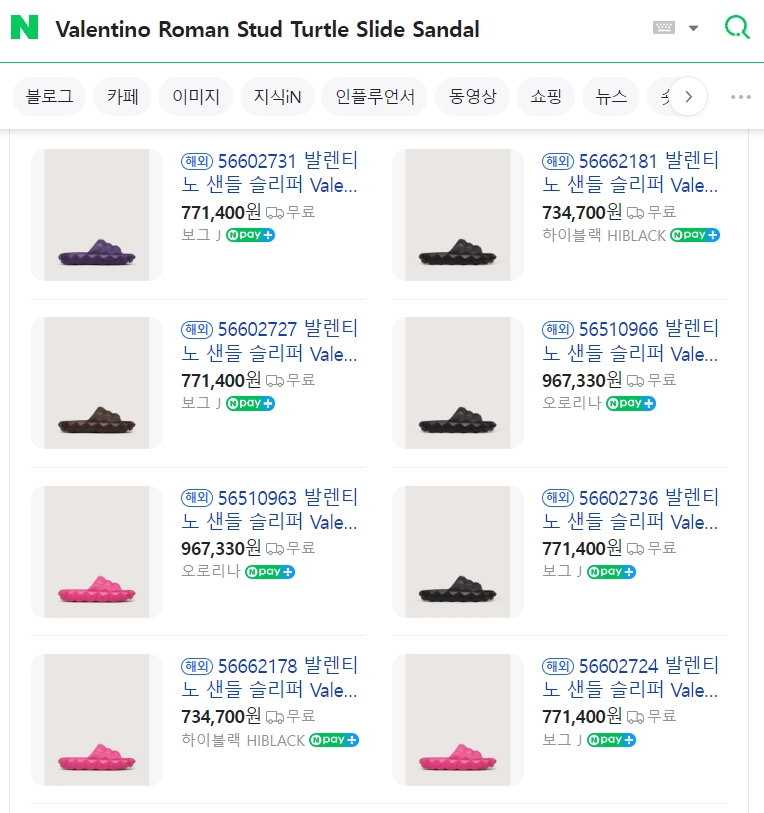Open the purple slide sandal thumbnail
The height and width of the screenshot is (813, 764).
(x=97, y=215)
